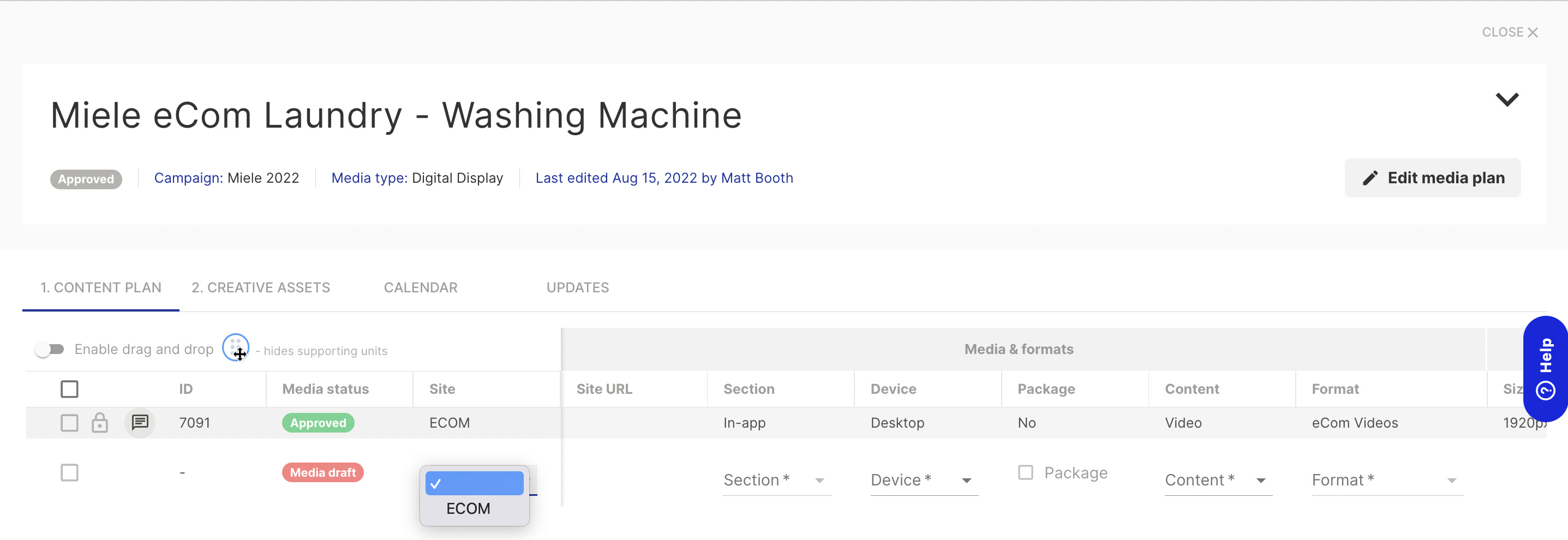This screenshot has width=1568, height=540.
Task: Check the Package checkbox in draft row
Action: 1026,472
